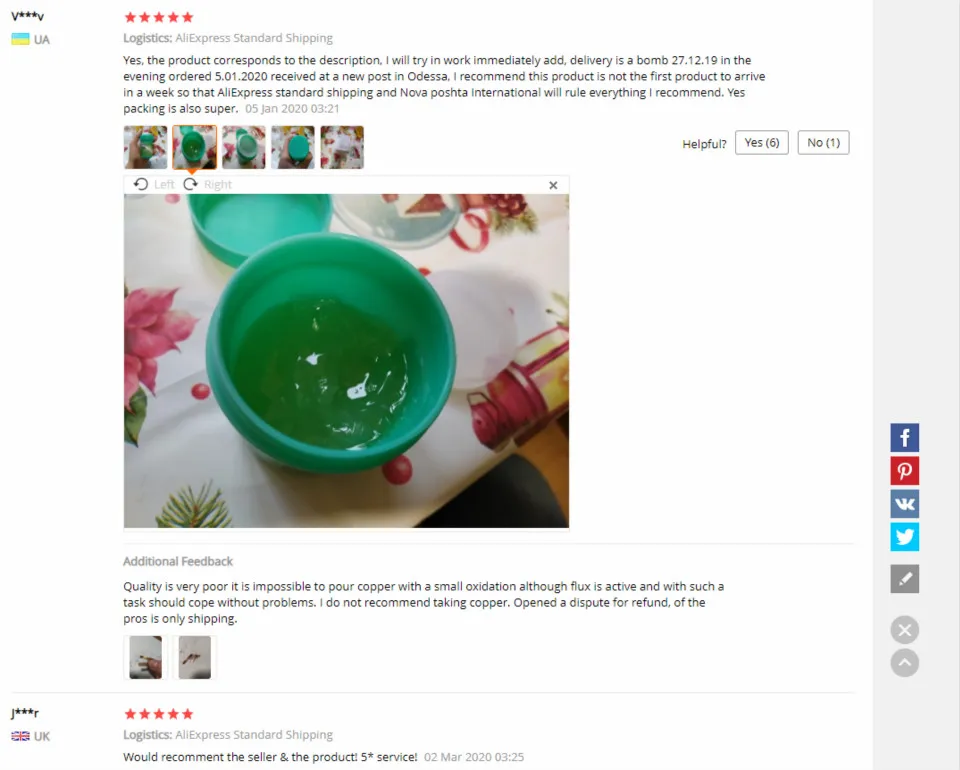Select the highlighted second review thumbnail
Screen dimensions: 960x770
click(x=194, y=148)
